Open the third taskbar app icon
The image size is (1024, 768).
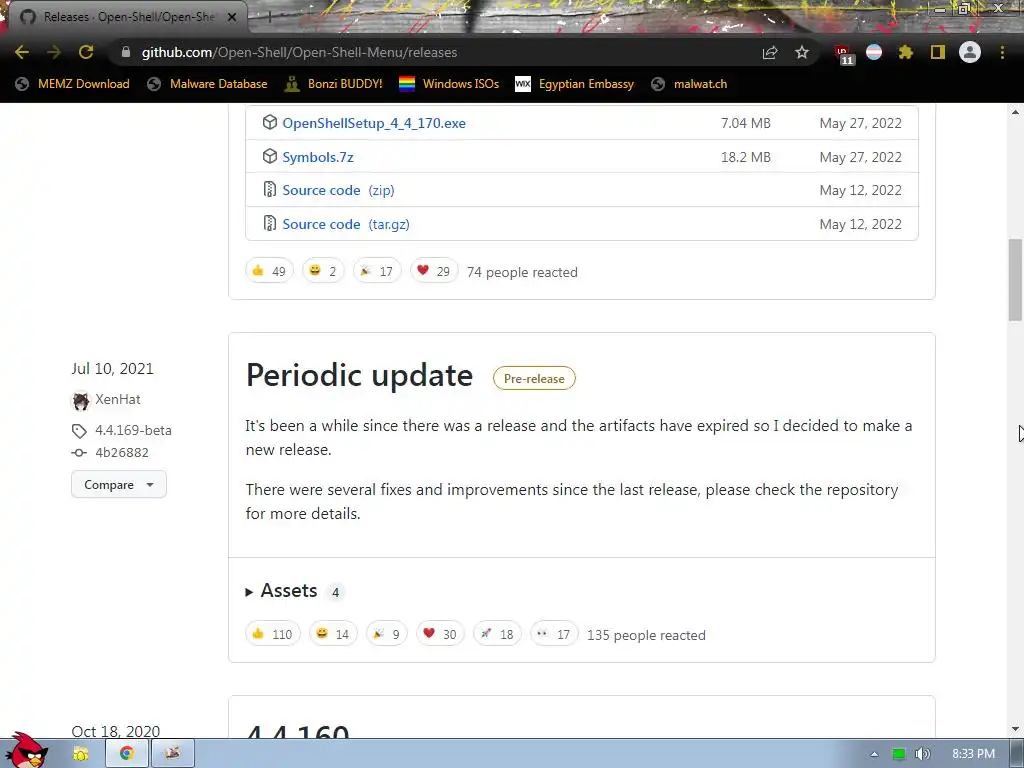tap(172, 754)
